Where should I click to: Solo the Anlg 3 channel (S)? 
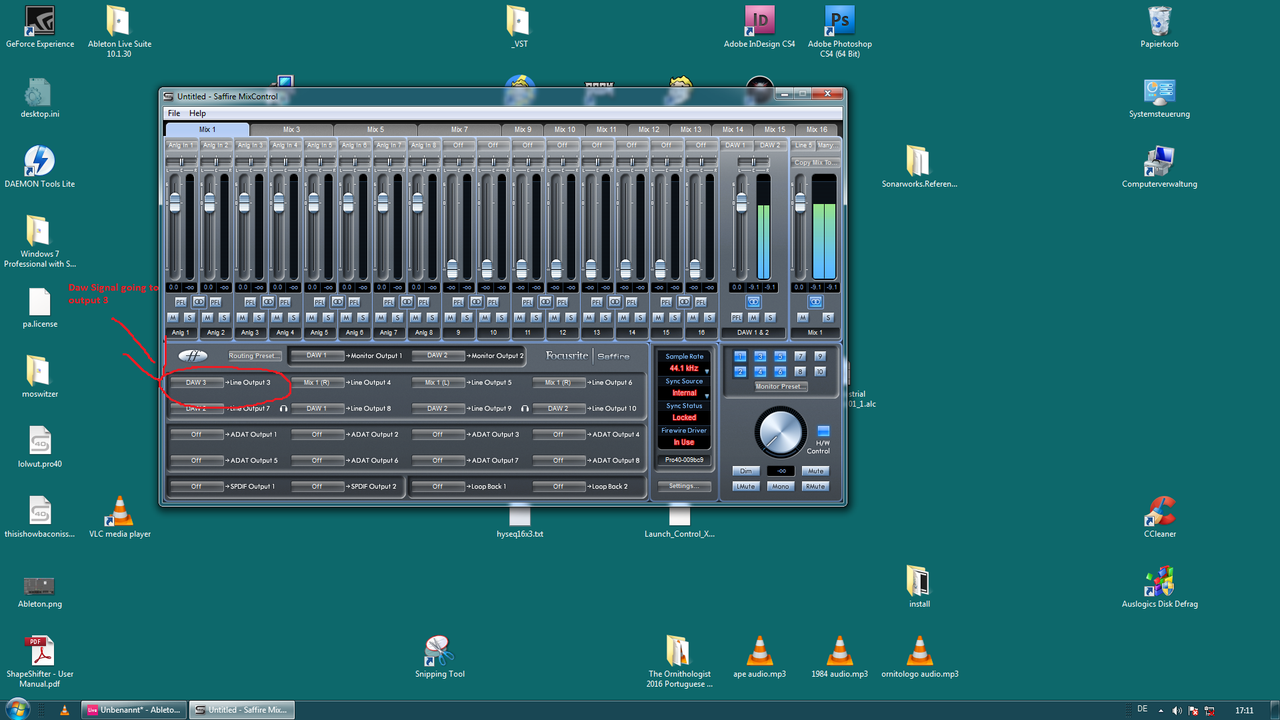click(x=258, y=317)
